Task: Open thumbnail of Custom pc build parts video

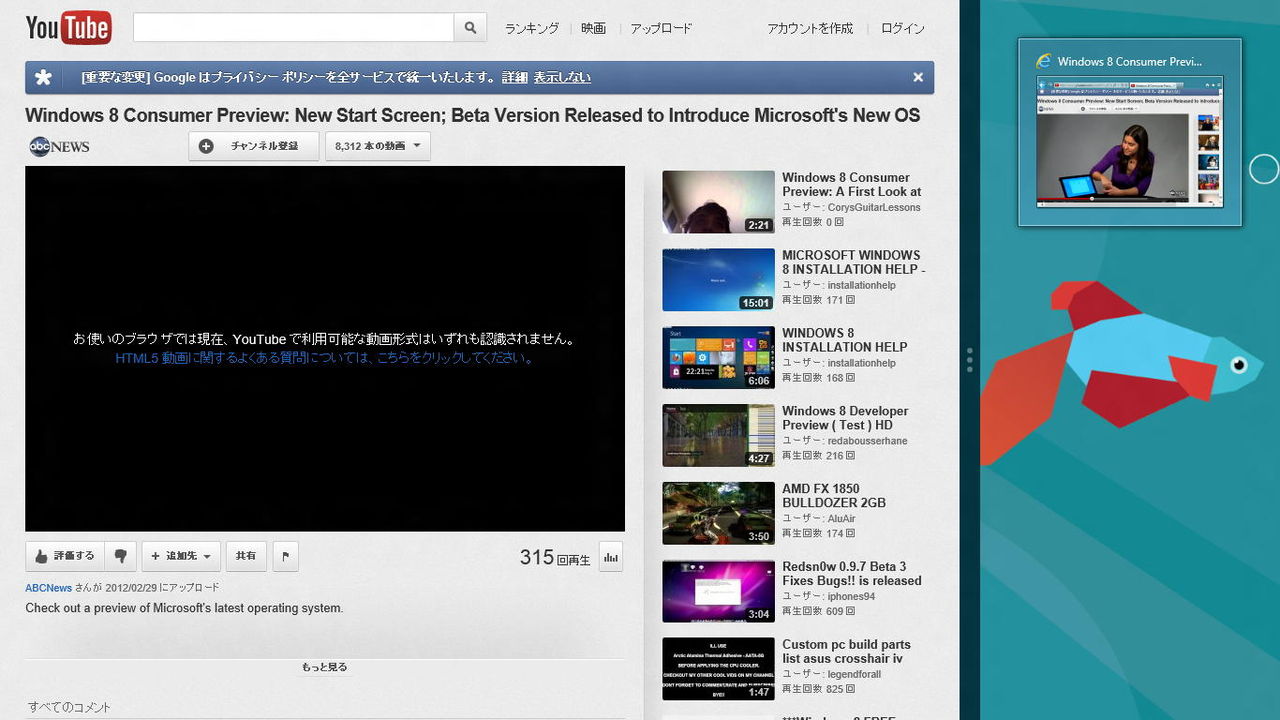Action: tap(718, 669)
